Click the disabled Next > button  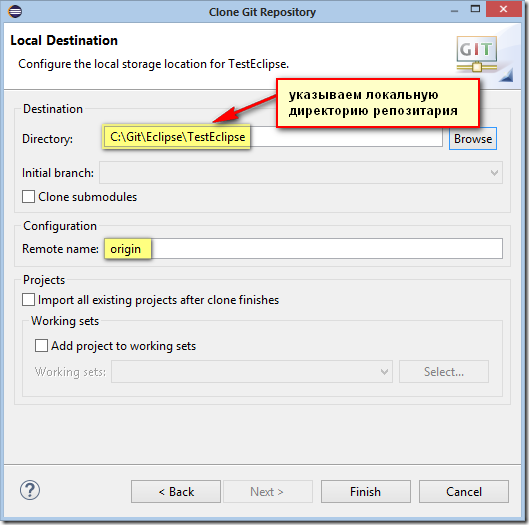point(268,492)
